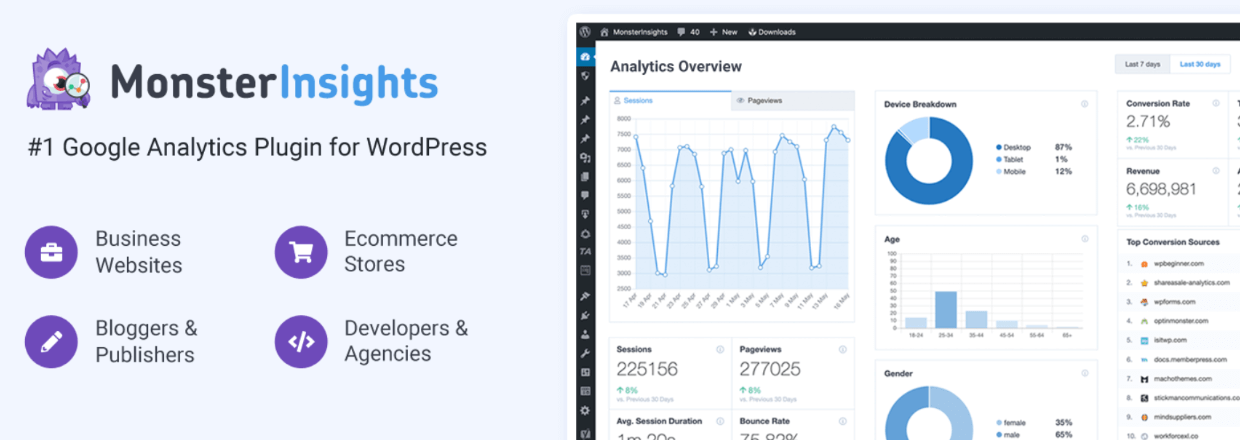Click the Pageviews stat info icon
Image resolution: width=1240 pixels, height=440 pixels.
click(843, 350)
